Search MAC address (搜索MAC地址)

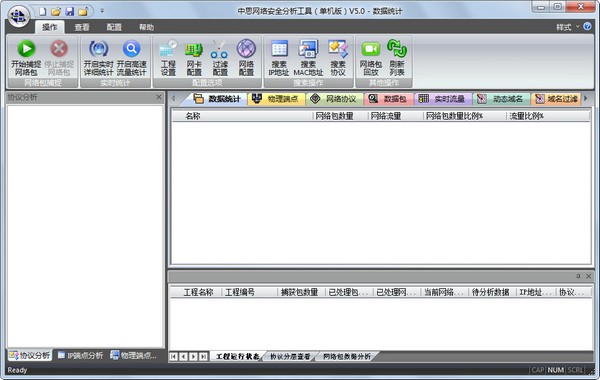[308, 58]
